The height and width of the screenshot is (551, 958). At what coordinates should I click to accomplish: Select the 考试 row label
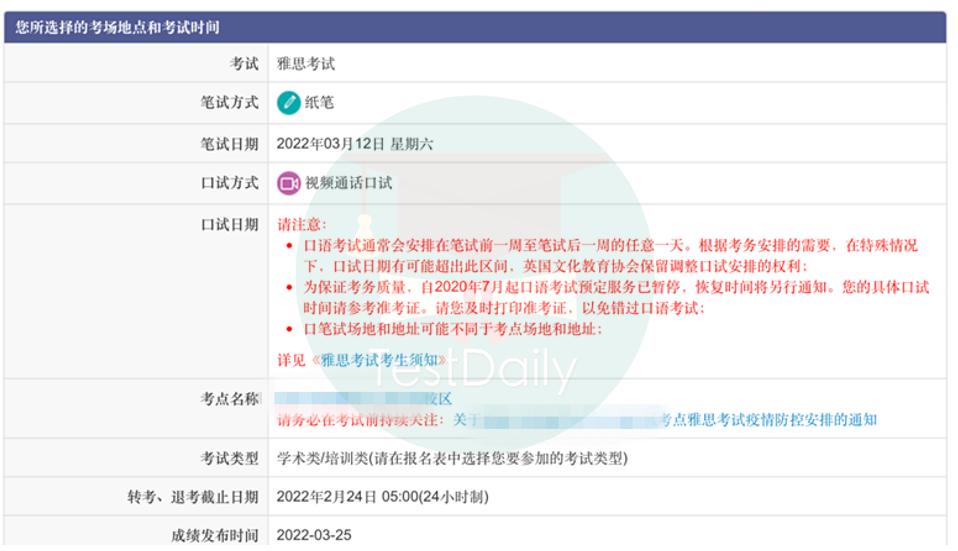[244, 64]
